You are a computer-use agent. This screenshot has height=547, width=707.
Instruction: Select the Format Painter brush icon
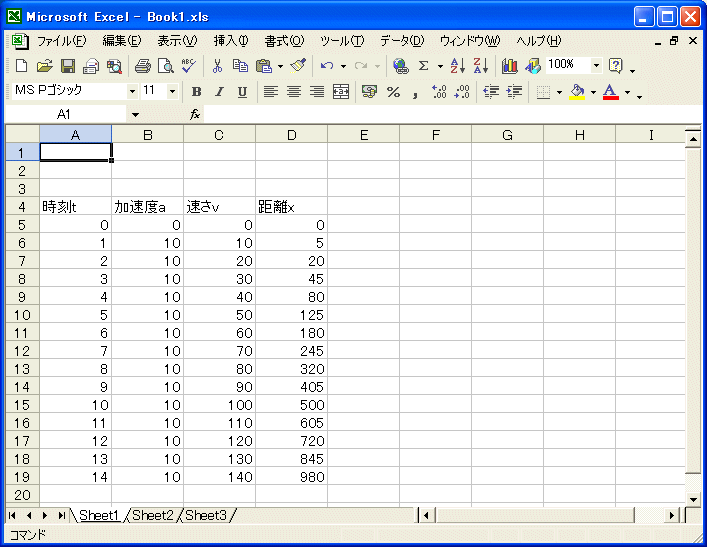click(298, 66)
